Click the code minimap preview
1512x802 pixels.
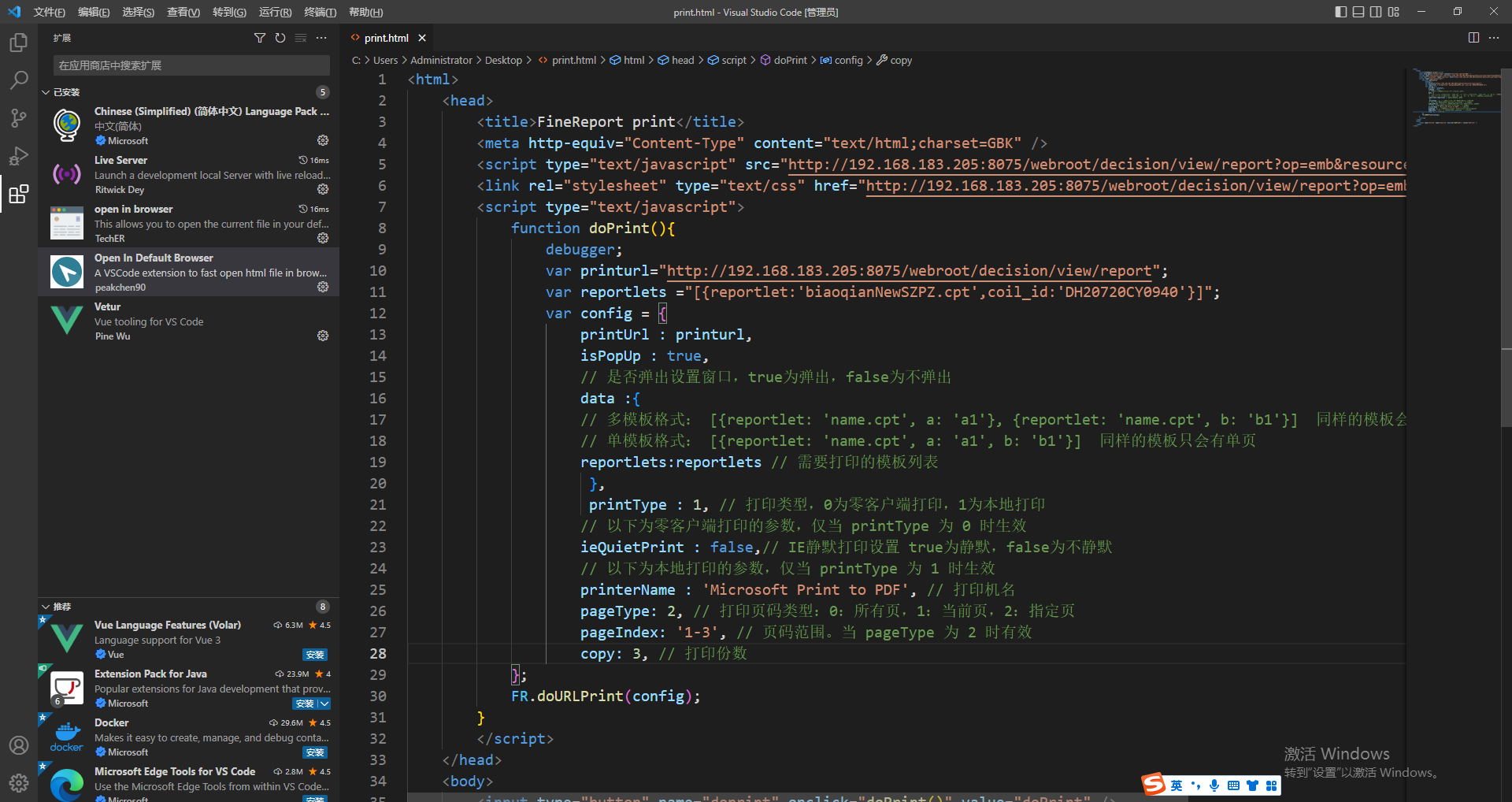[x=1455, y=98]
